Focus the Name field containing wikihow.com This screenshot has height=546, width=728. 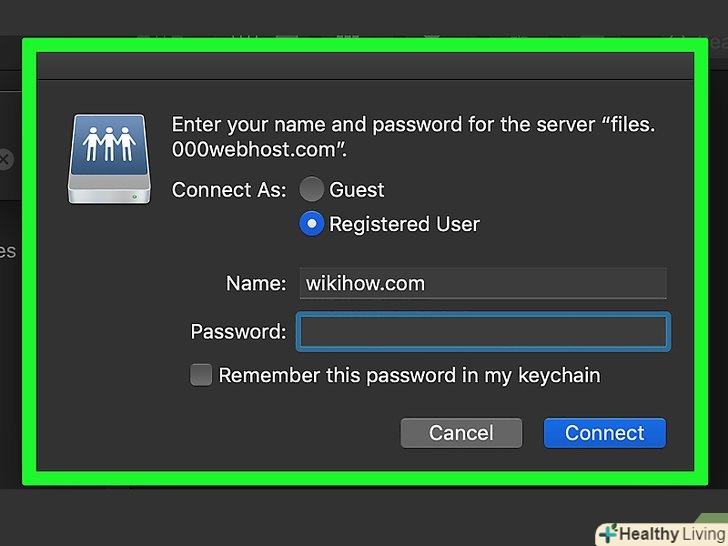[x=484, y=283]
